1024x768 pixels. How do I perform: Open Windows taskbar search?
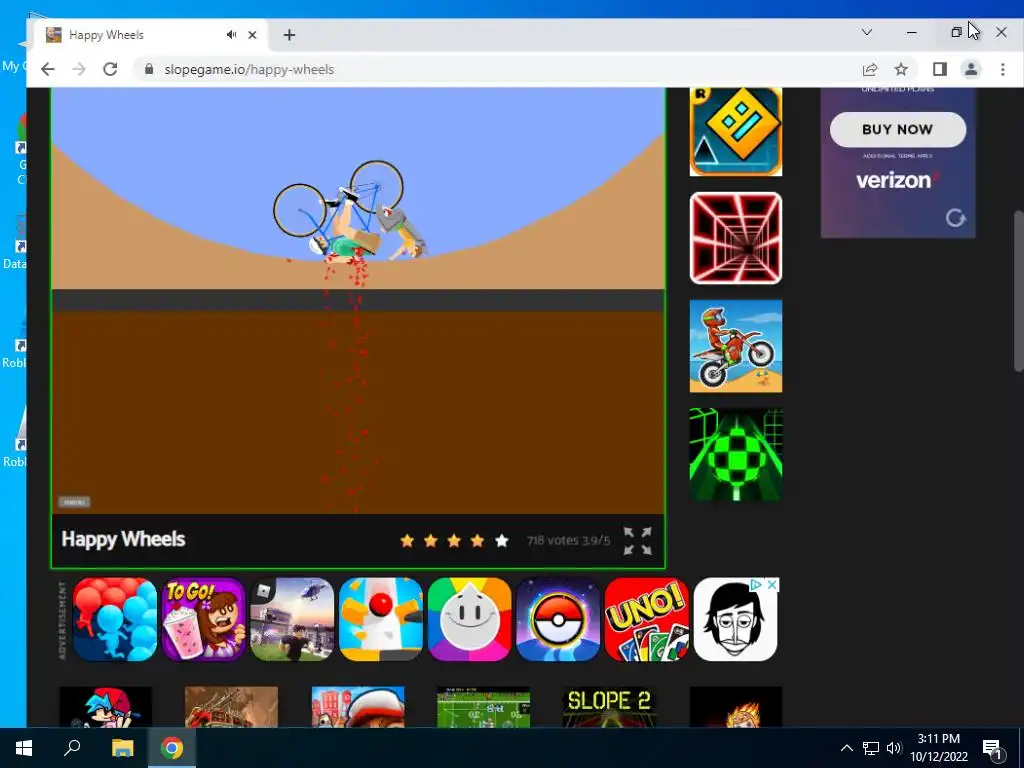pyautogui.click(x=72, y=748)
